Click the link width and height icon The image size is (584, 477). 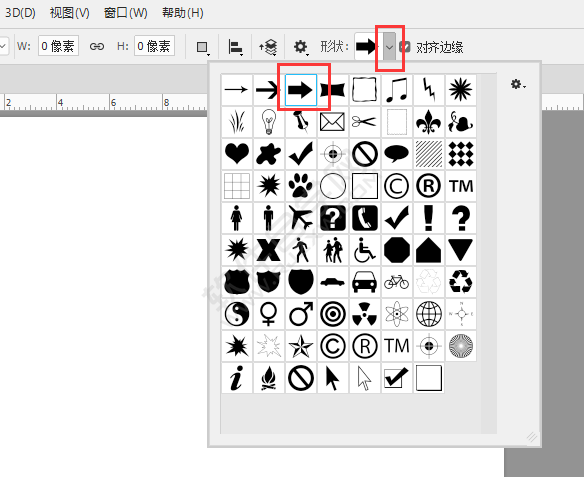pyautogui.click(x=97, y=47)
